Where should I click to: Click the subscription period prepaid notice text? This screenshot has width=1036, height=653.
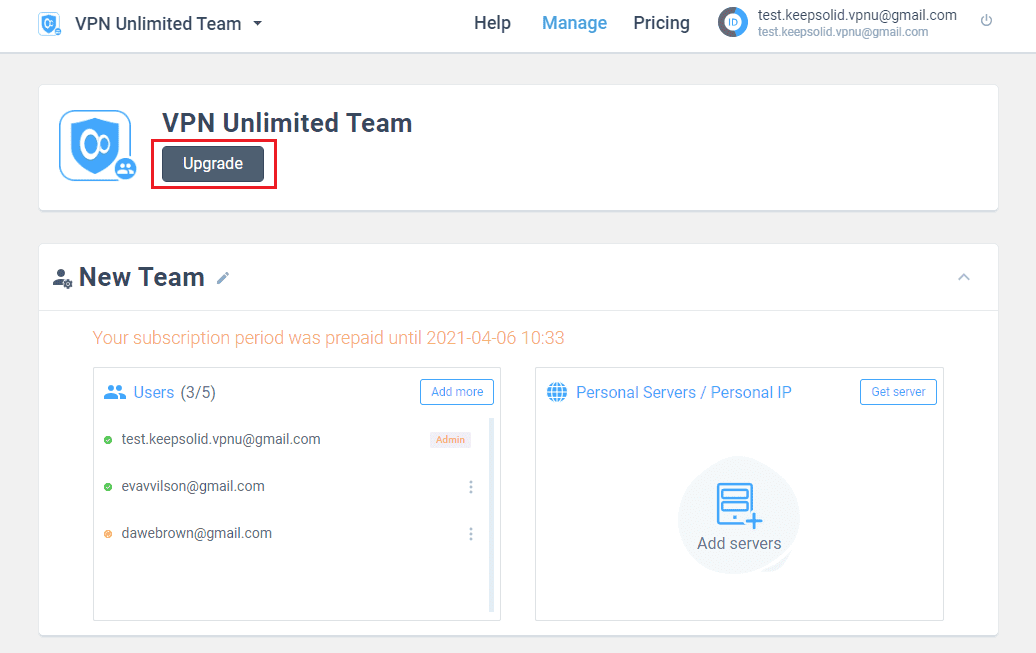pos(328,338)
